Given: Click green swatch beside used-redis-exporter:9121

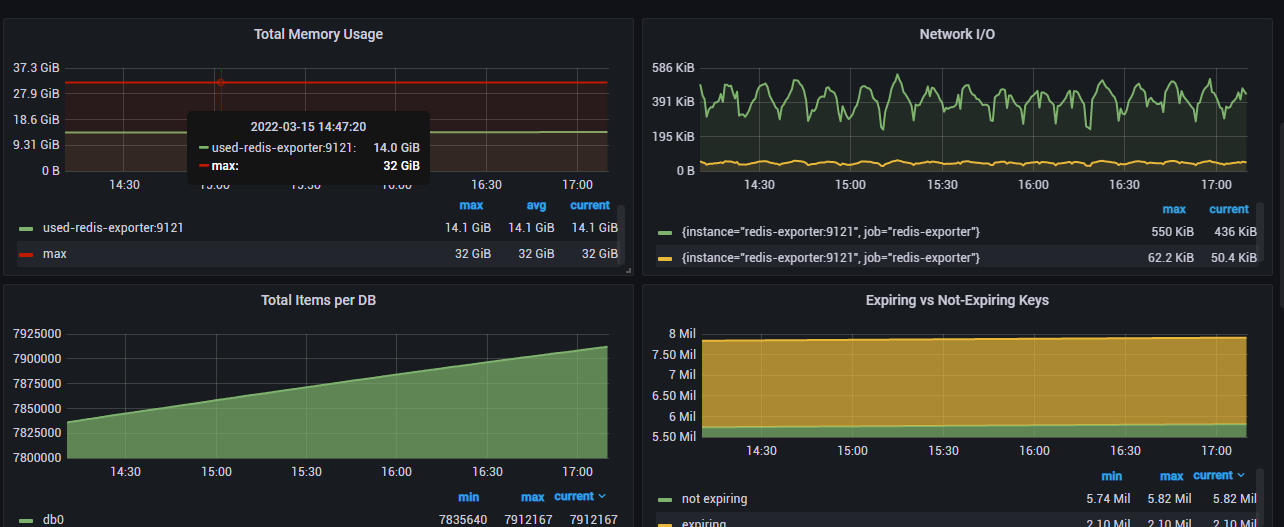Looking at the screenshot, I should pyautogui.click(x=26, y=229).
